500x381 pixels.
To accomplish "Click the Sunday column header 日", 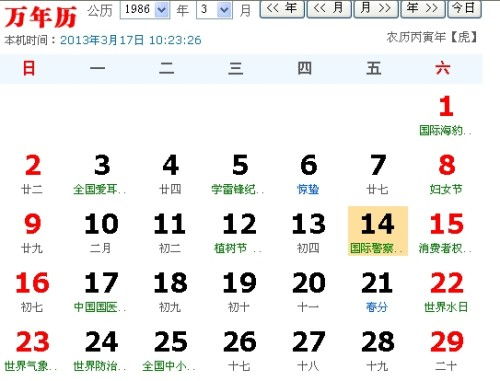I will [29, 68].
